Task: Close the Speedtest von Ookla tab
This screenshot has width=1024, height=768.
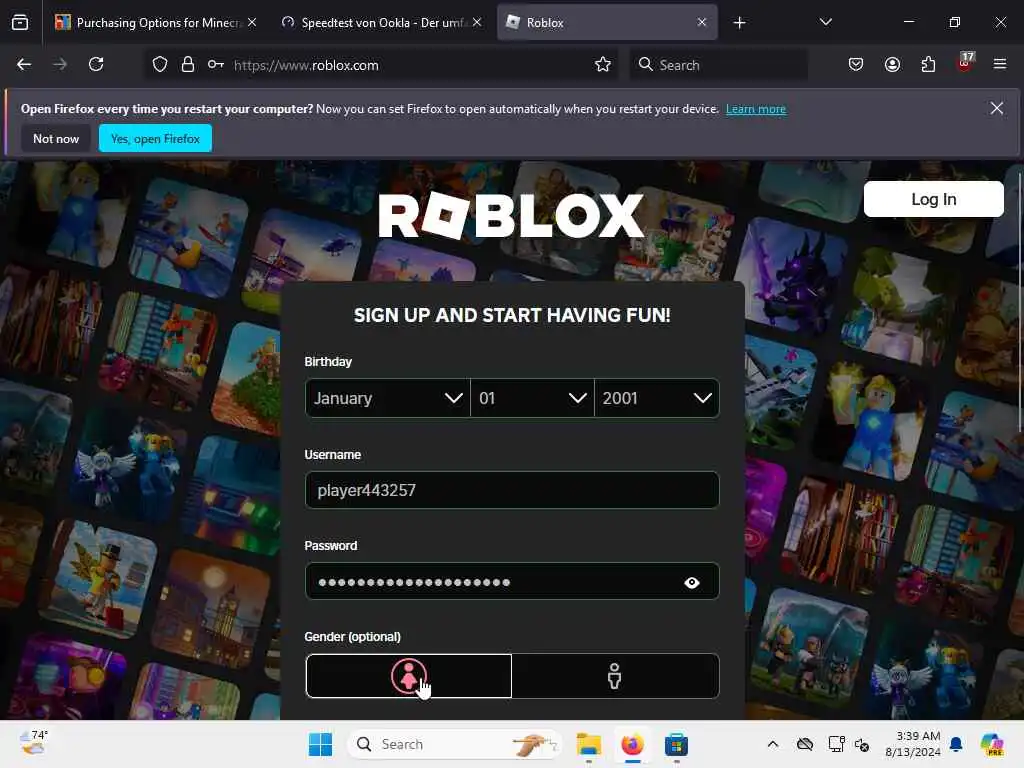Action: (477, 22)
